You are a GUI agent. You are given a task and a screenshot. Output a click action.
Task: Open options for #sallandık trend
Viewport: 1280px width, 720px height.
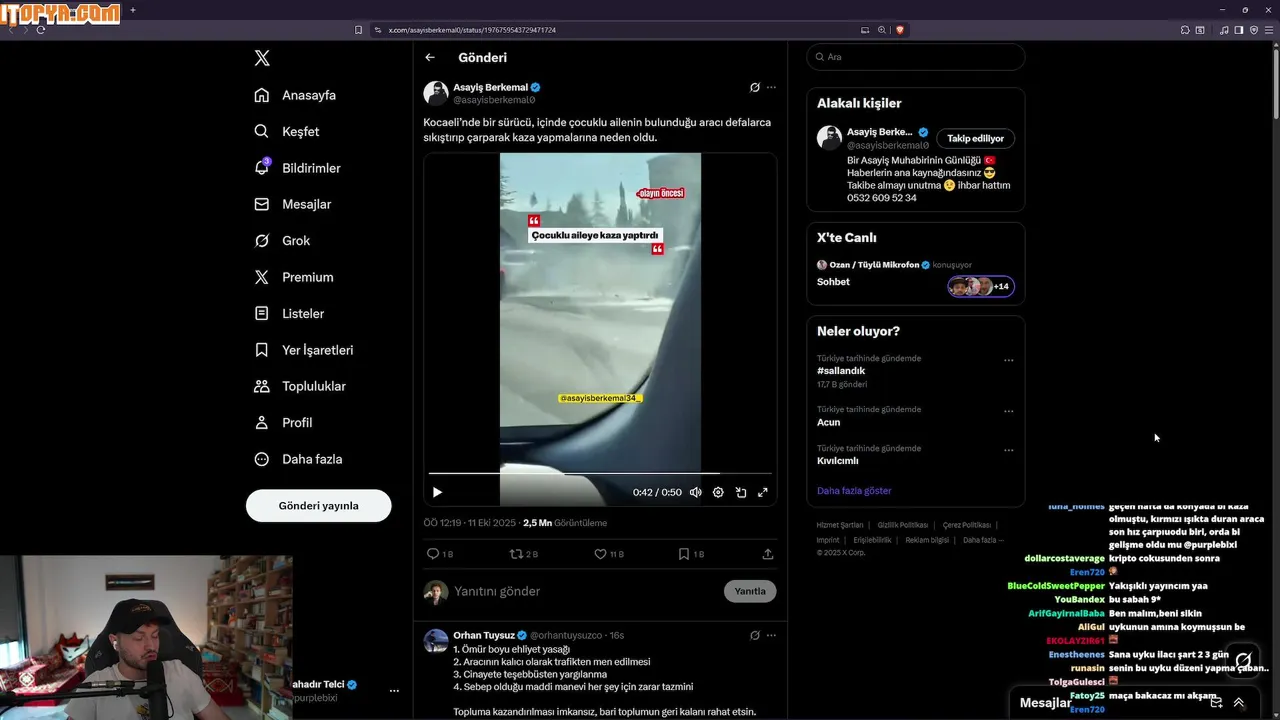click(1008, 360)
